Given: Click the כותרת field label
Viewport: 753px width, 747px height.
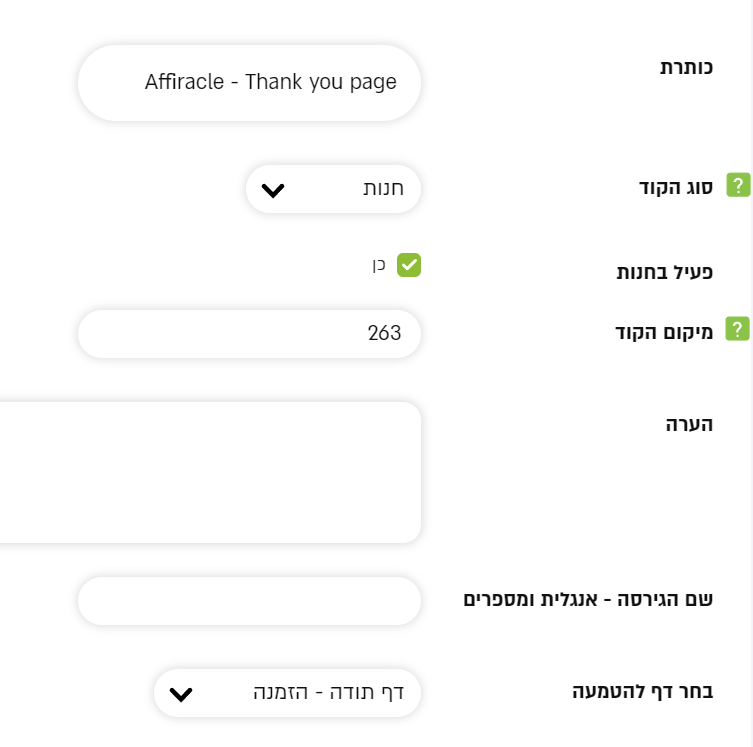Looking at the screenshot, I should click(x=686, y=68).
